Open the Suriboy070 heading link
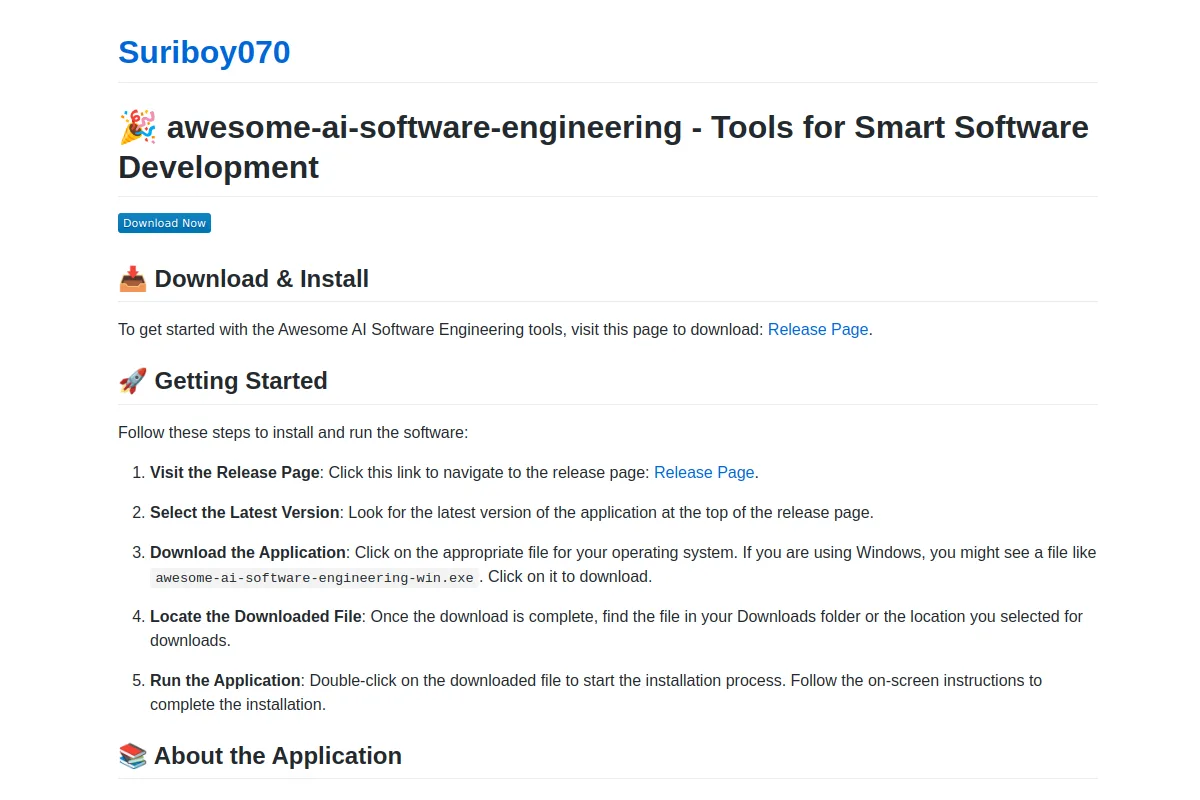This screenshot has height=800, width=1200. (x=204, y=52)
